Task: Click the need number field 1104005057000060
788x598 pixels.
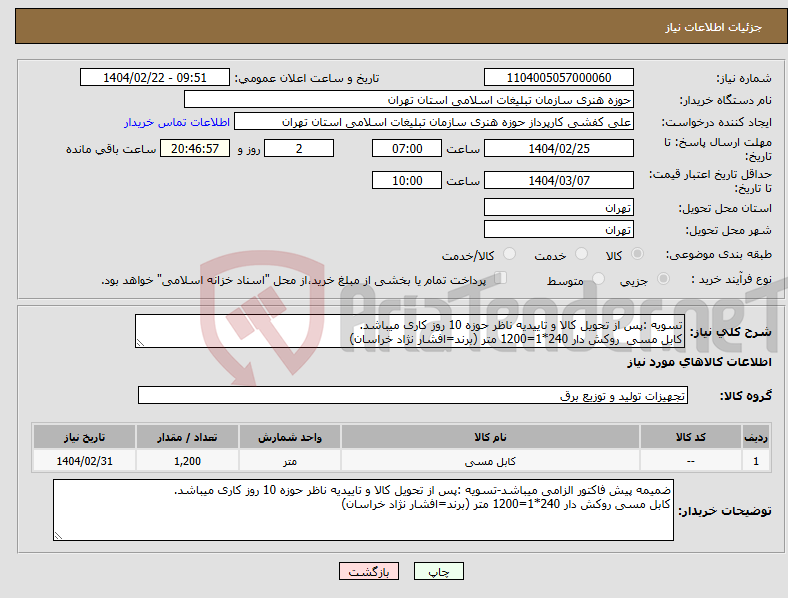Action: pos(559,77)
